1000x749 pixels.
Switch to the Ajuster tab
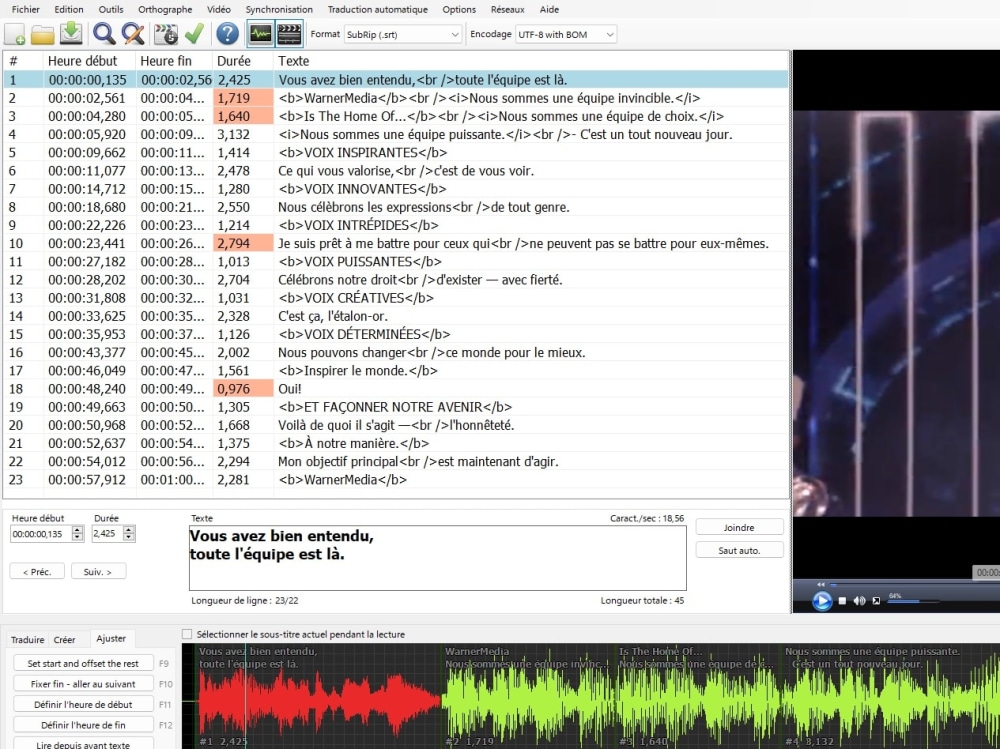point(111,638)
